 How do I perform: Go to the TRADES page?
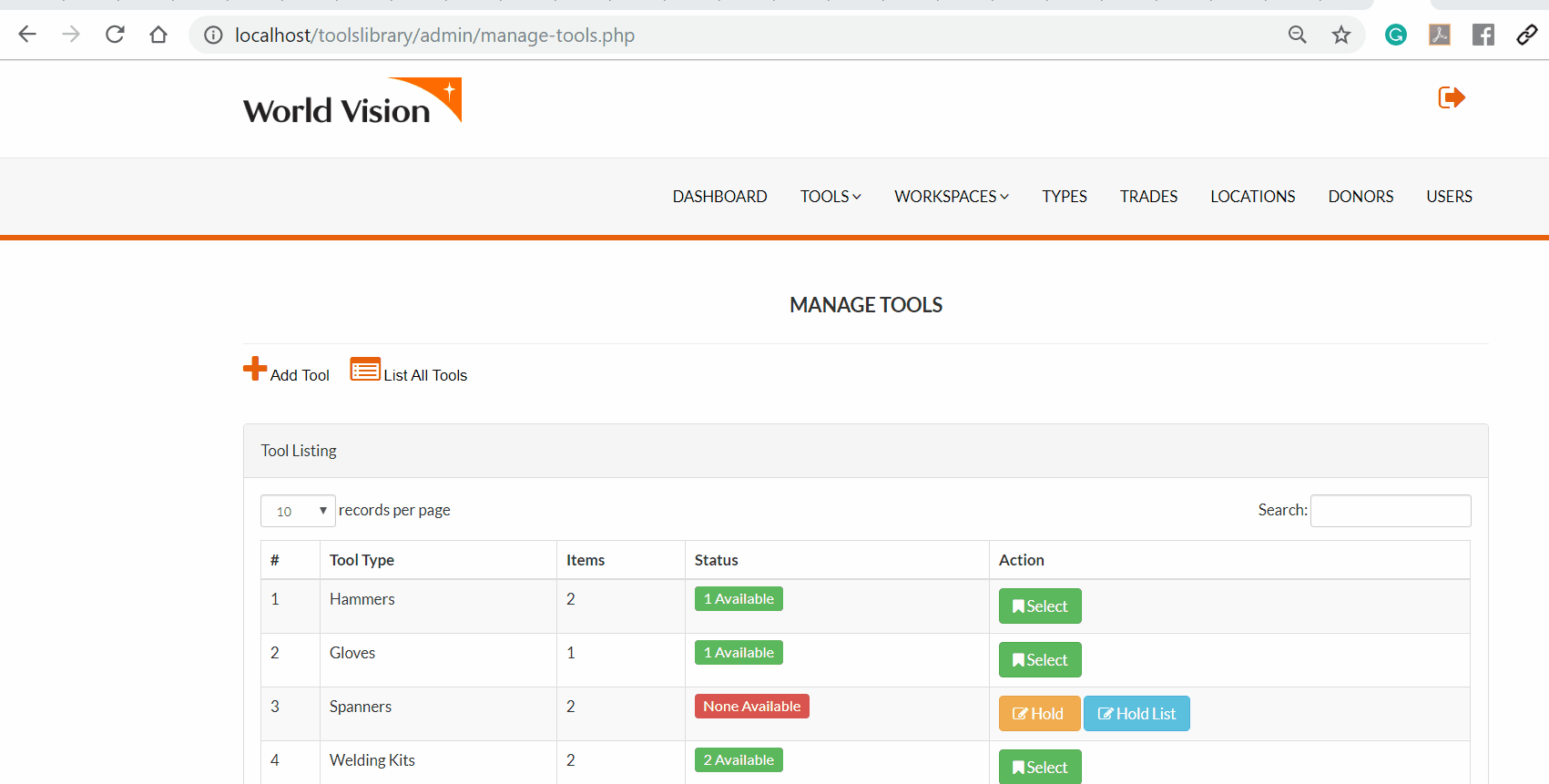pyautogui.click(x=1148, y=197)
